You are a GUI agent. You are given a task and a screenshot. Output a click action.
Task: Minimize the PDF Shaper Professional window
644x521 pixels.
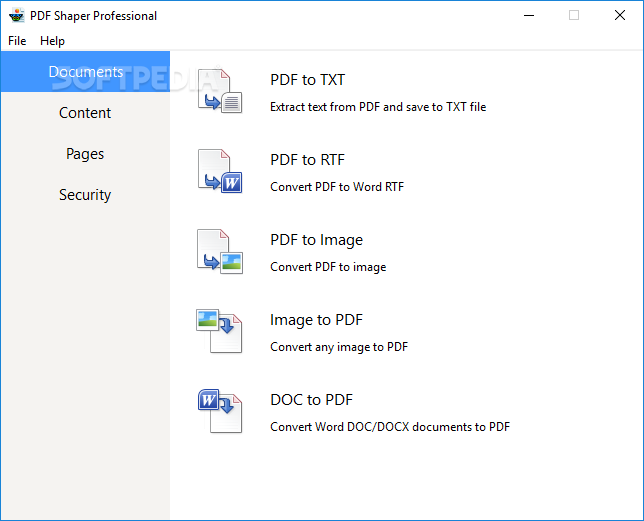(x=529, y=16)
